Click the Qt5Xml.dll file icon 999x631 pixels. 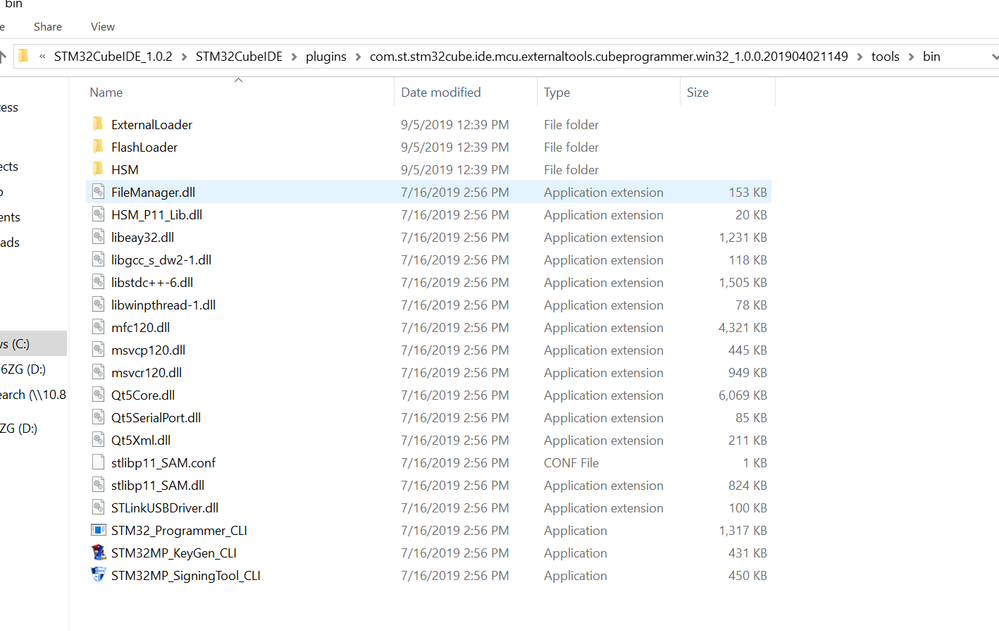click(98, 440)
